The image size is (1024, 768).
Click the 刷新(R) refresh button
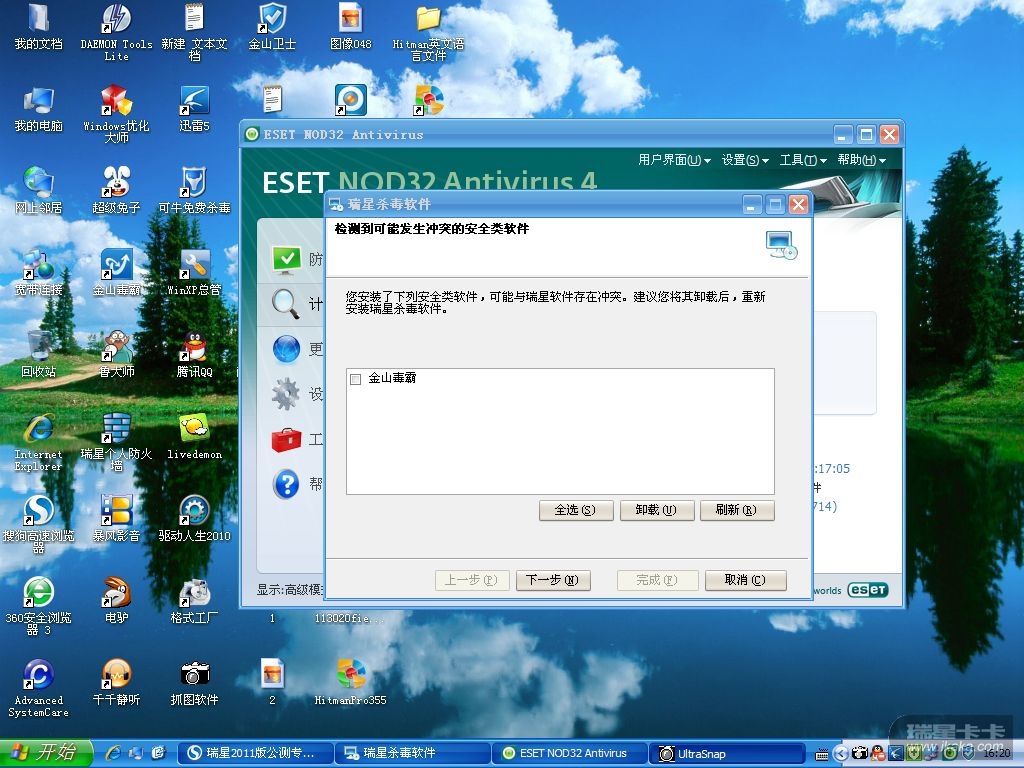coord(737,510)
